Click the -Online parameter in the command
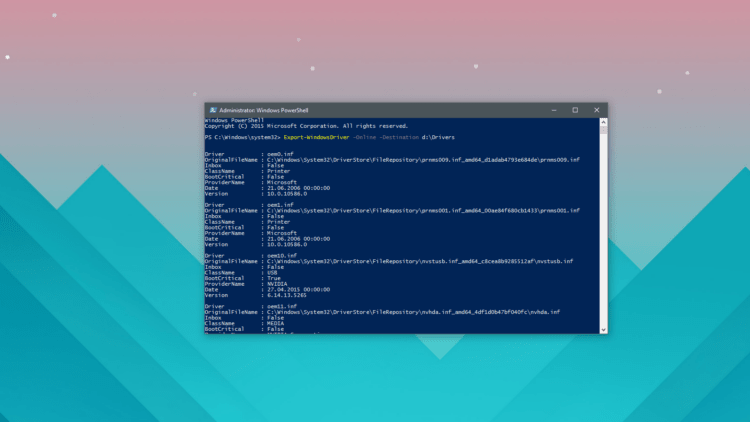750x422 pixels. tap(364, 136)
